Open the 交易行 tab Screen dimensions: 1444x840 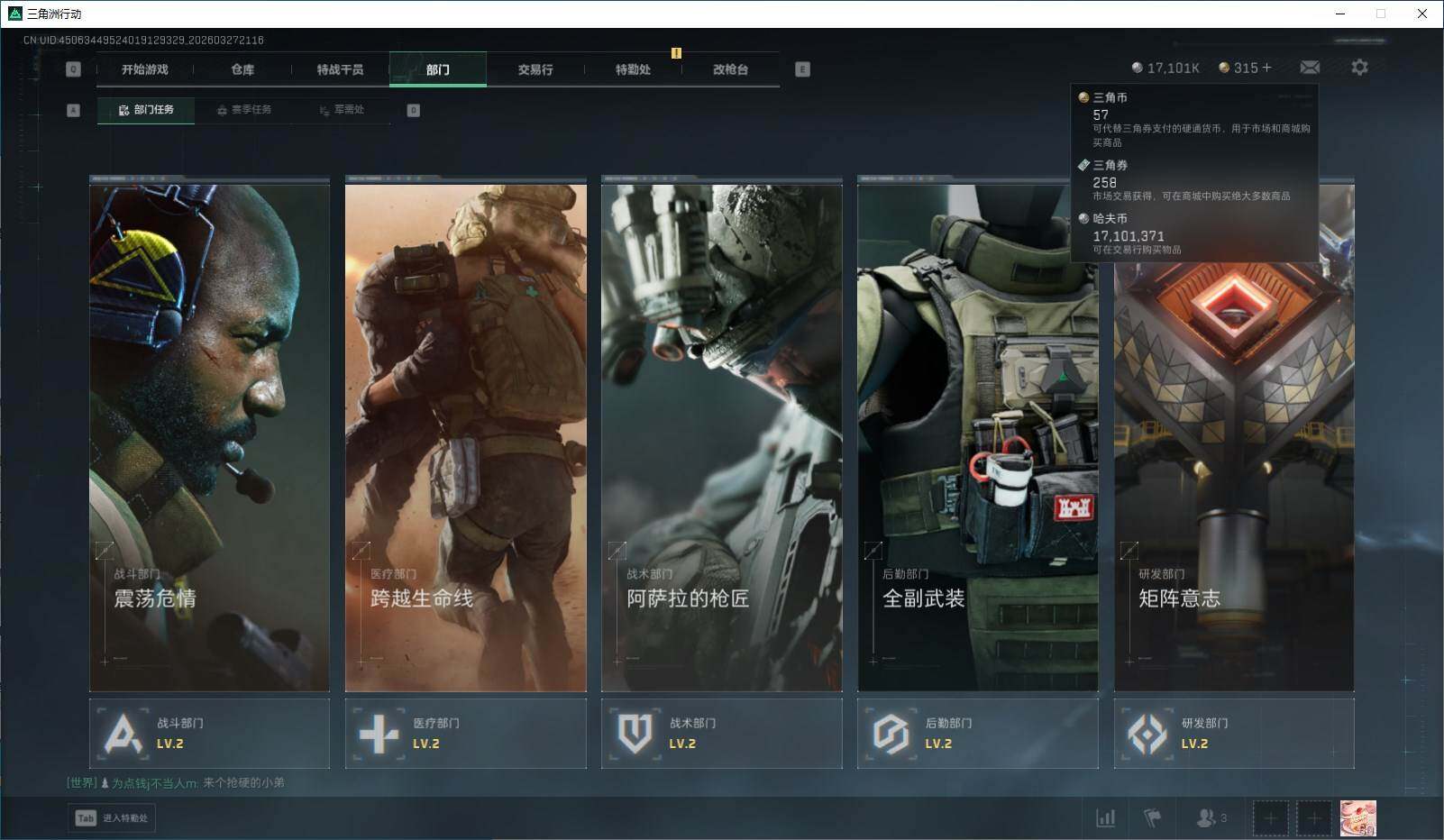535,69
